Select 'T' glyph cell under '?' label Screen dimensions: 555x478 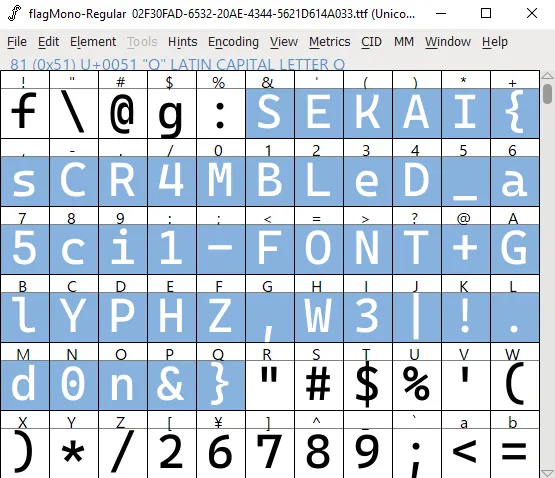[x=417, y=249]
